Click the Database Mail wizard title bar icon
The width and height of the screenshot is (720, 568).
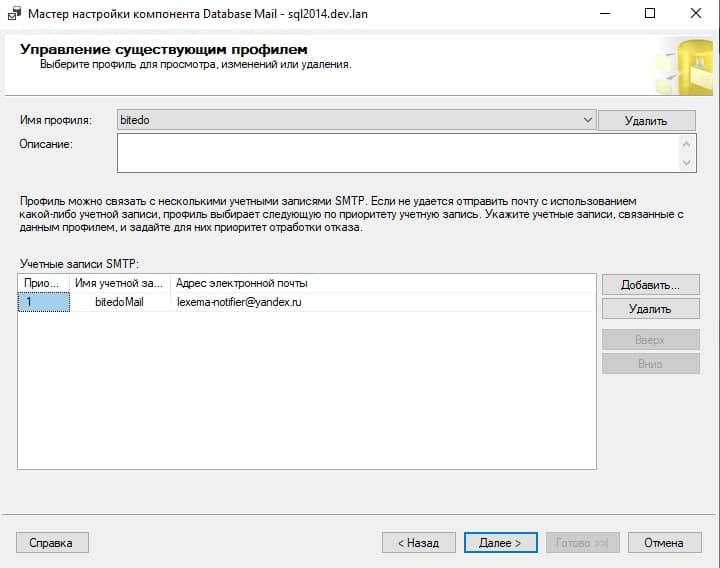pos(14,13)
